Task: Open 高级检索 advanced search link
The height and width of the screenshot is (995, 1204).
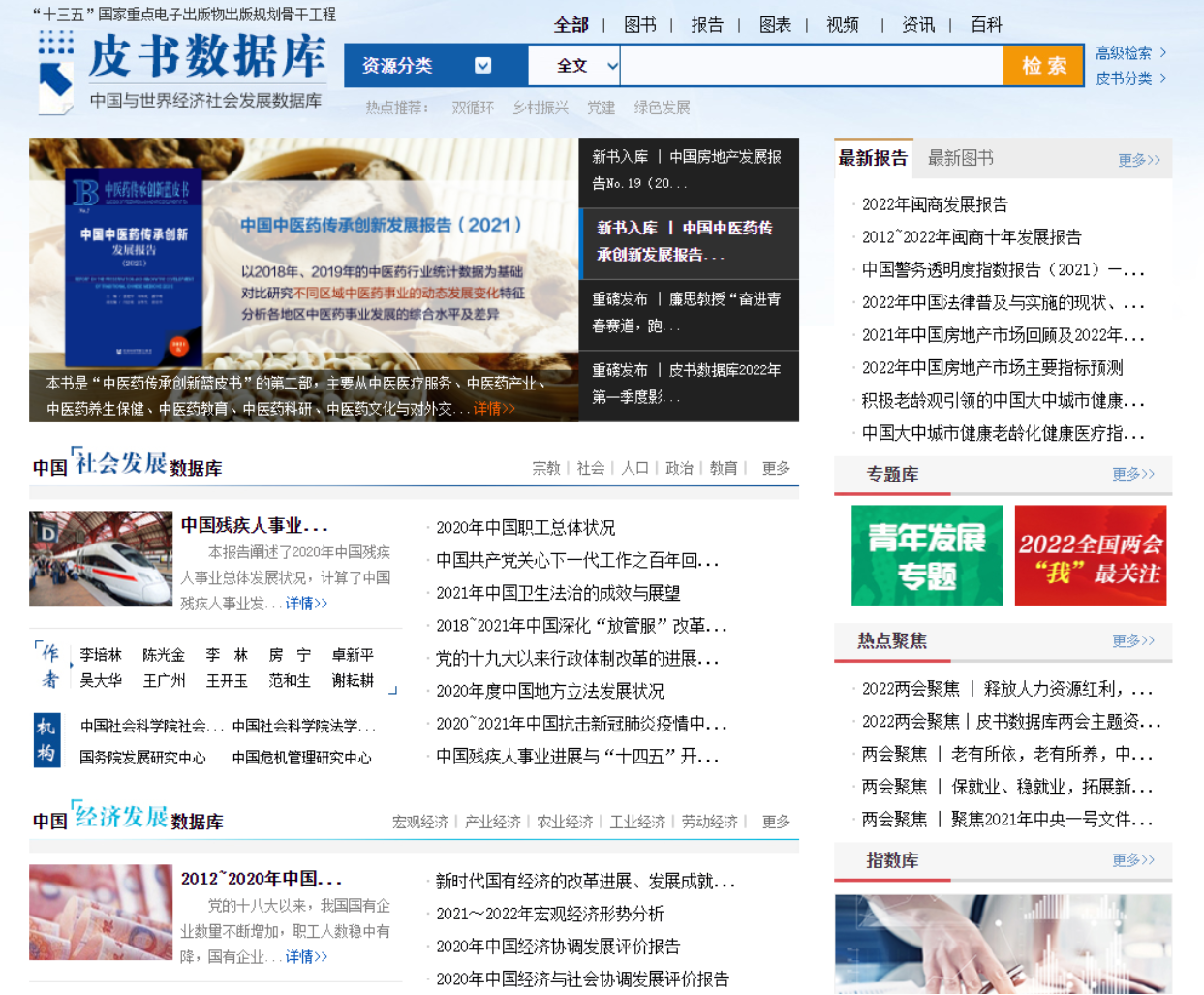Action: (x=1124, y=52)
